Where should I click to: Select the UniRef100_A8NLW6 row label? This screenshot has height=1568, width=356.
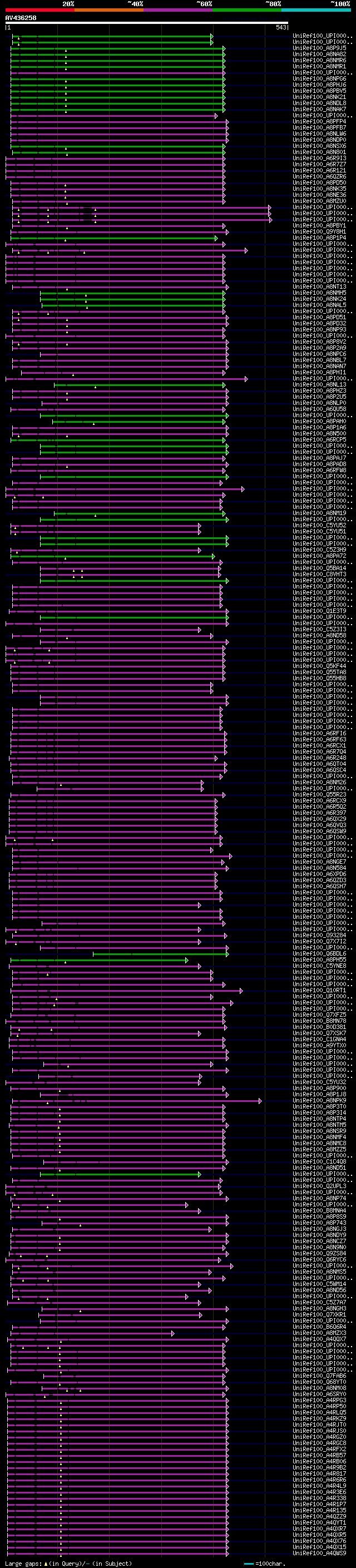tap(319, 134)
